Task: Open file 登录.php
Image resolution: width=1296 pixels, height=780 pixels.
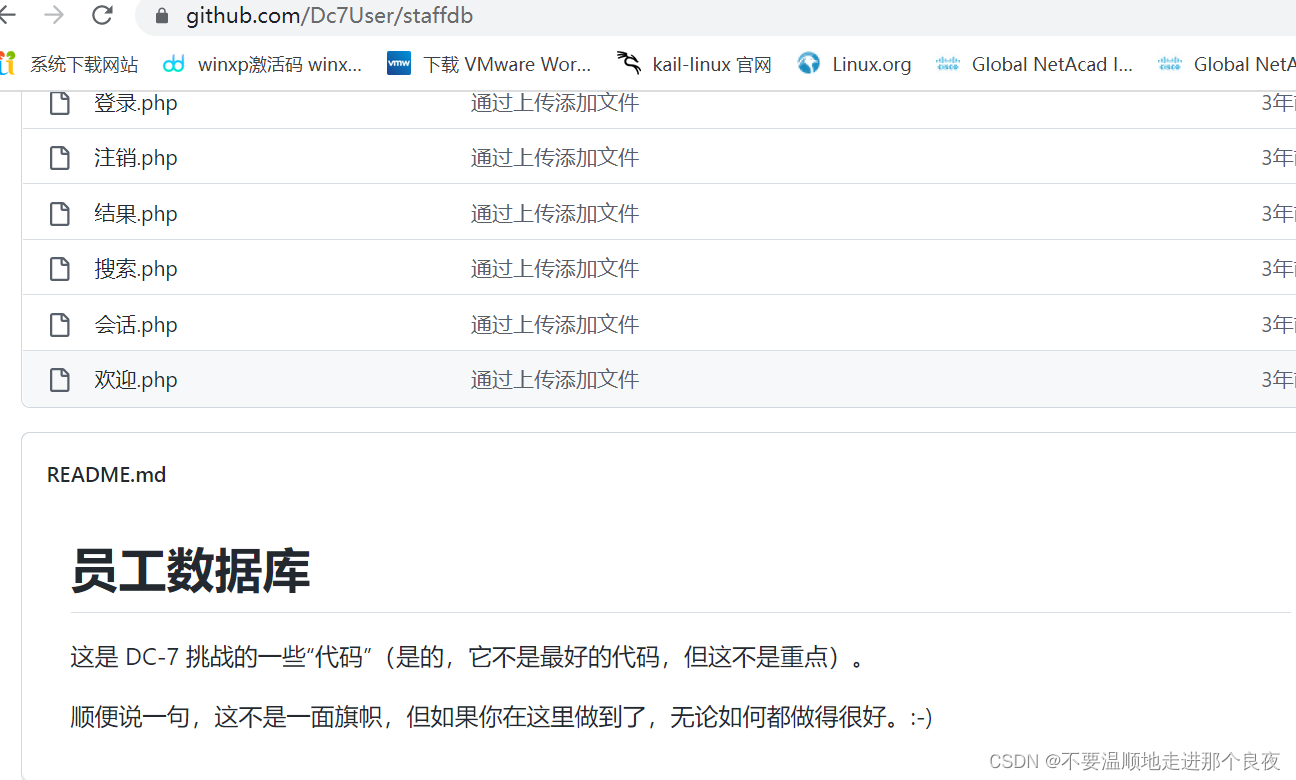Action: 136,103
